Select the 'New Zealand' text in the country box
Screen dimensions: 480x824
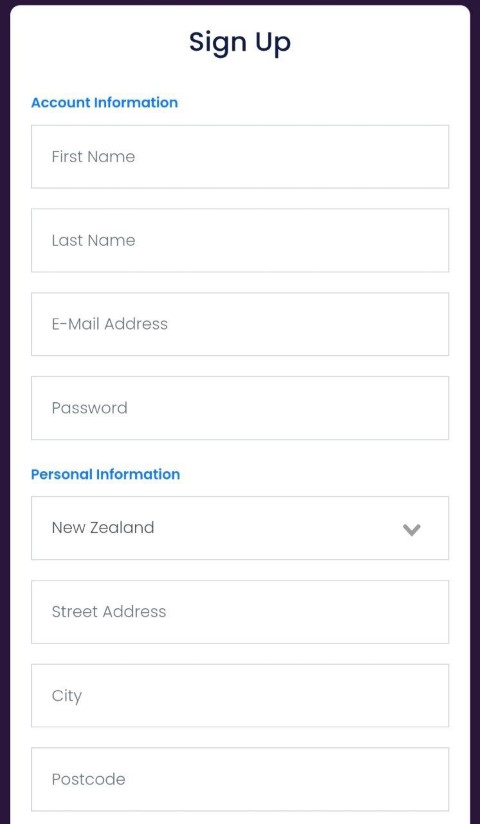click(103, 528)
